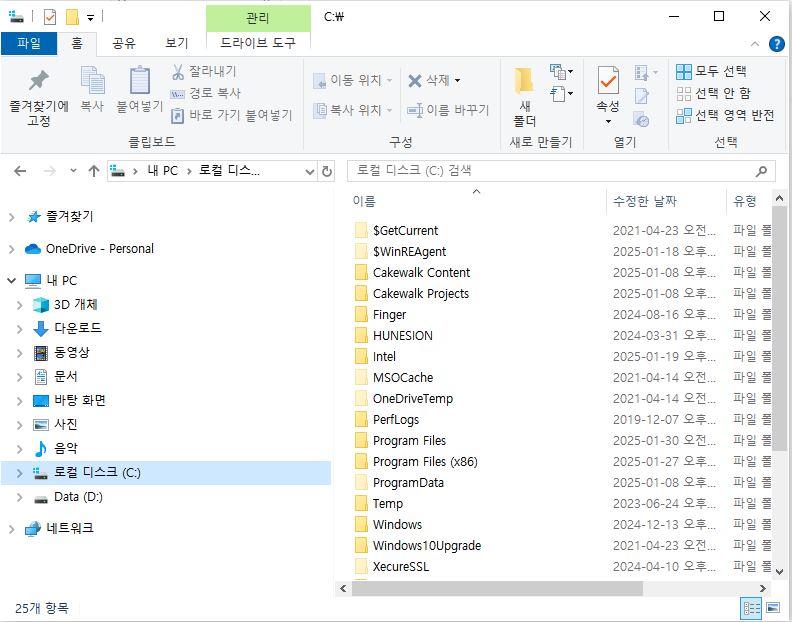792x622 pixels.
Task: Expand the 즐겨찾기 tree node
Action: point(12,218)
